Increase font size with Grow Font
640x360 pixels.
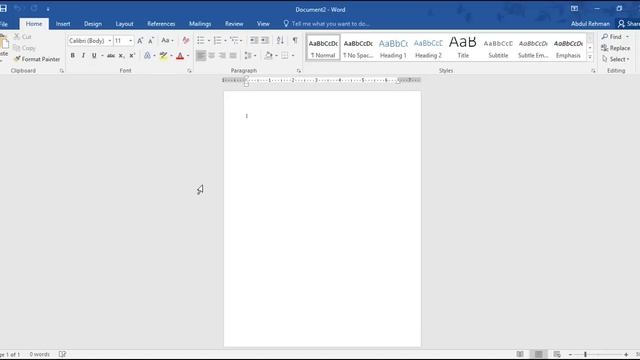click(140, 41)
